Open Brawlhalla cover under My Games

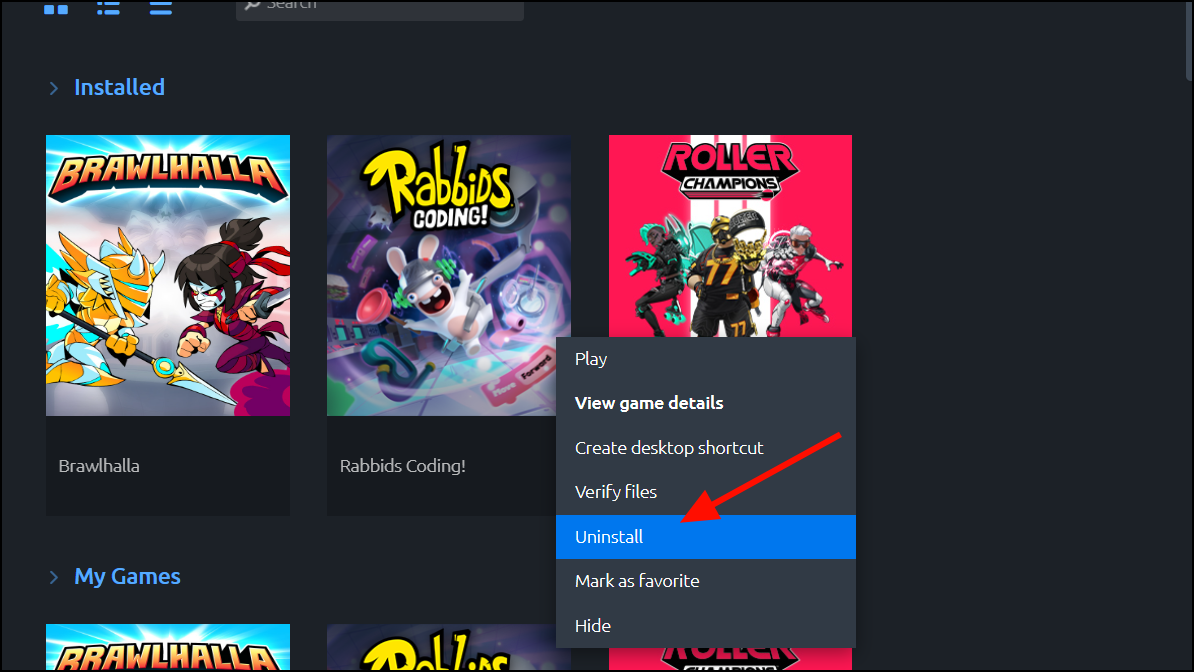[168, 648]
